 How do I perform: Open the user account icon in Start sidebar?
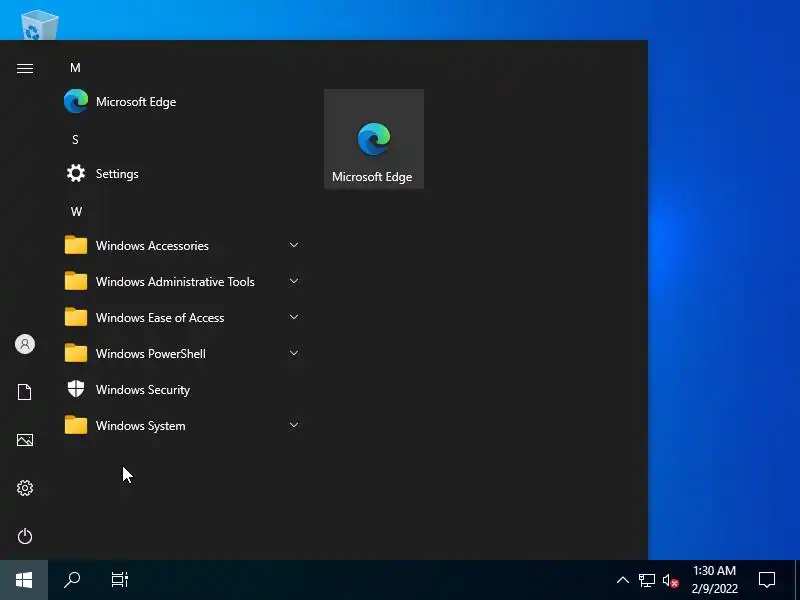[24, 344]
